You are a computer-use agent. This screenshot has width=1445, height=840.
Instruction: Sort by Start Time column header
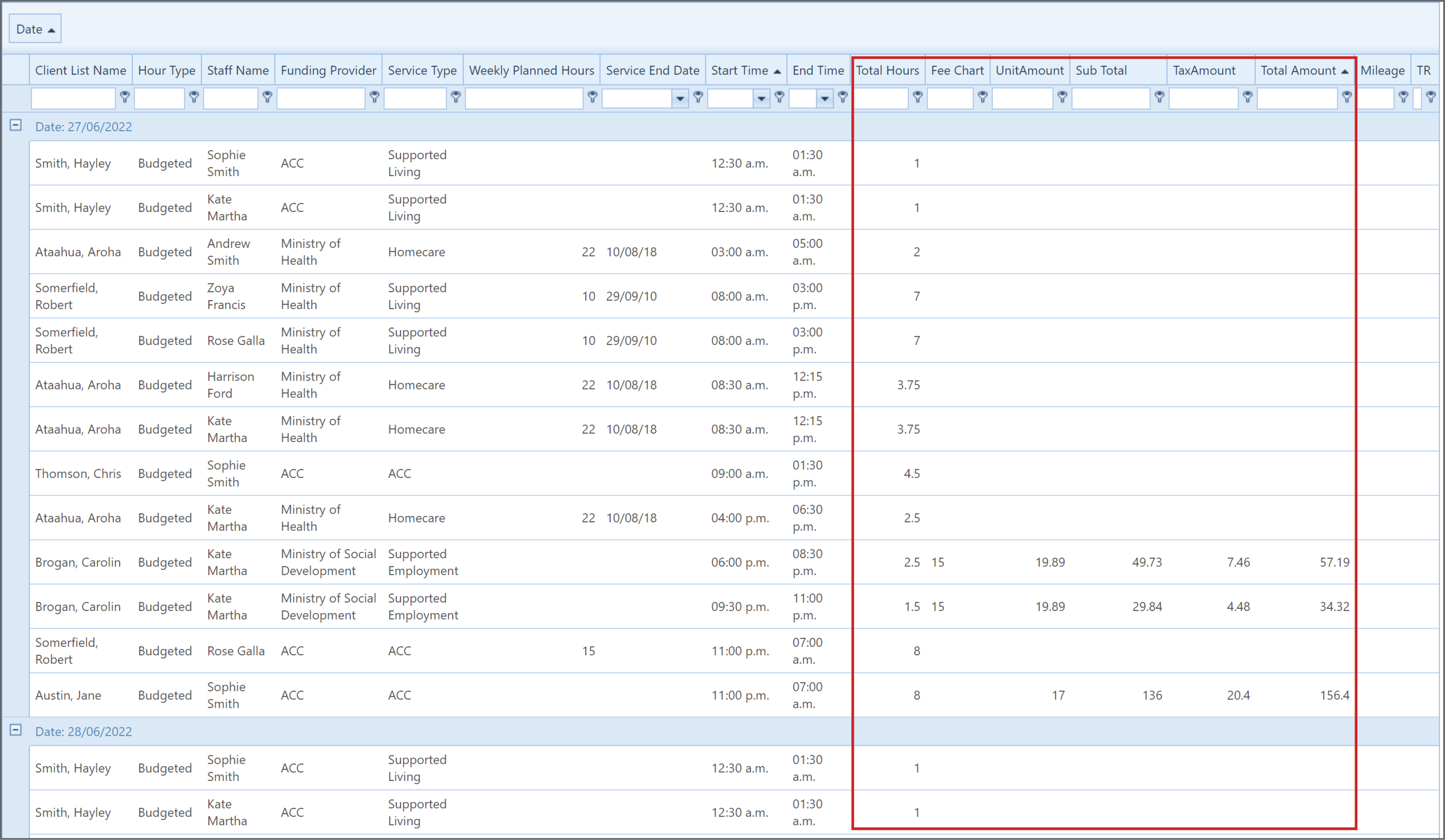point(746,71)
